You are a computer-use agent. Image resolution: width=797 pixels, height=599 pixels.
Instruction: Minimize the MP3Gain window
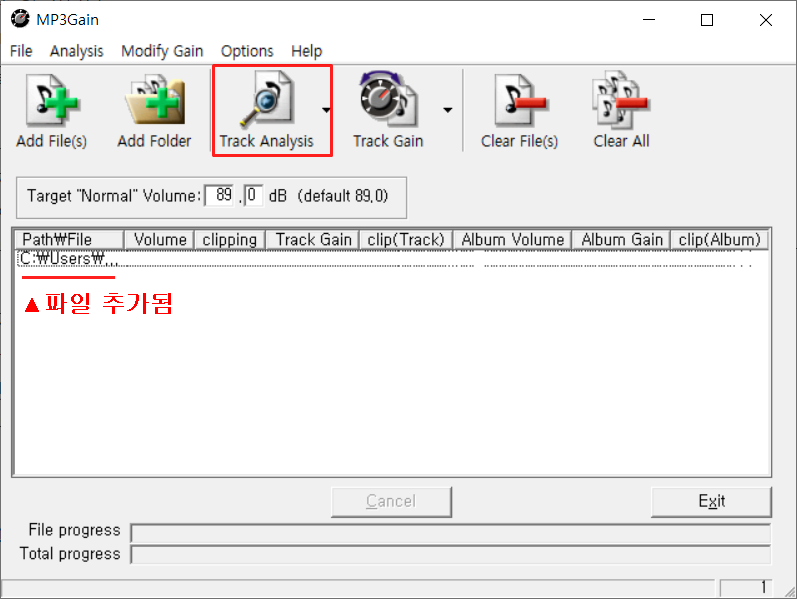[x=649, y=20]
